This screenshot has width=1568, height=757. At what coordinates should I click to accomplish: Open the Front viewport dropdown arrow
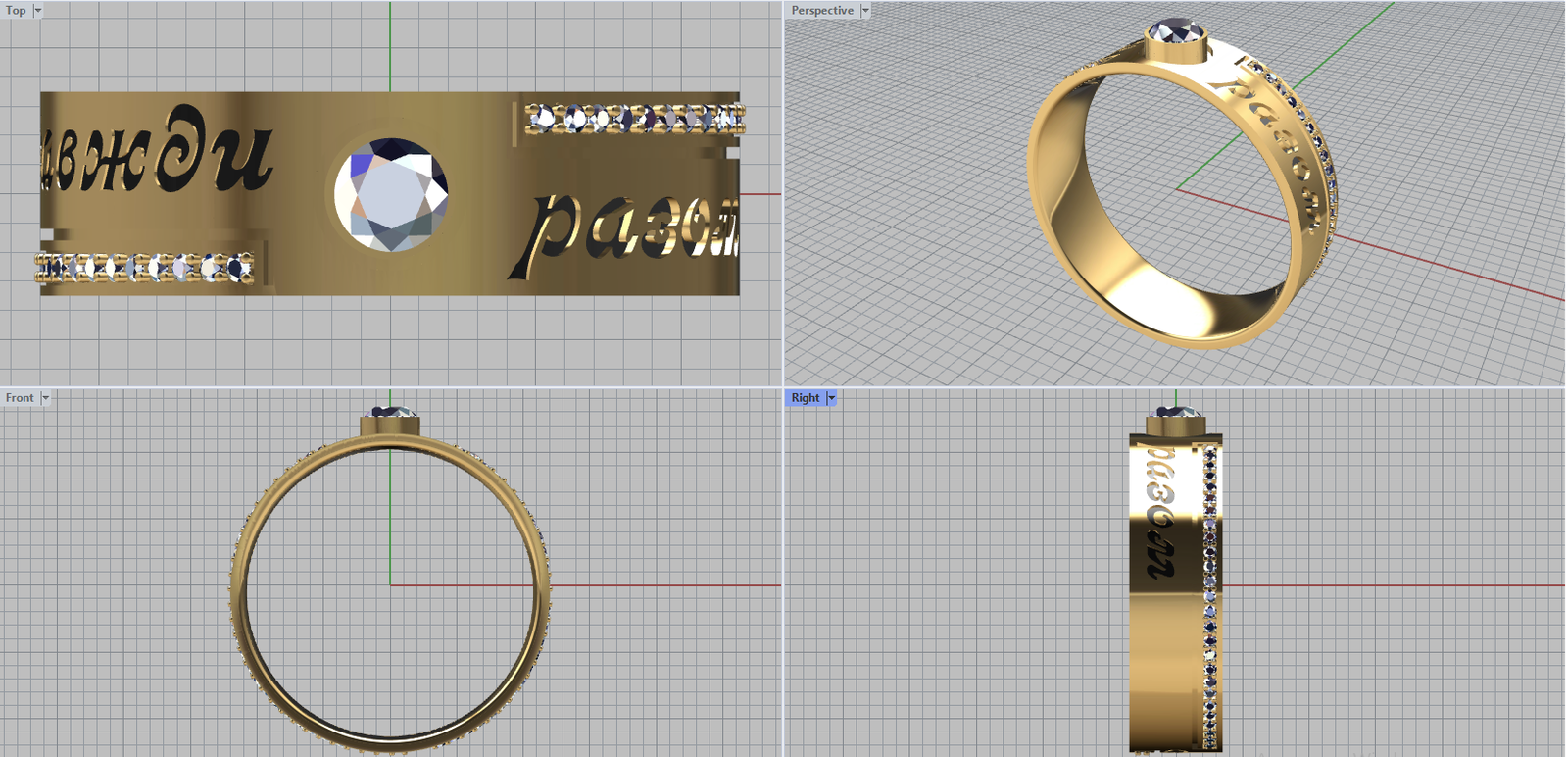point(45,398)
